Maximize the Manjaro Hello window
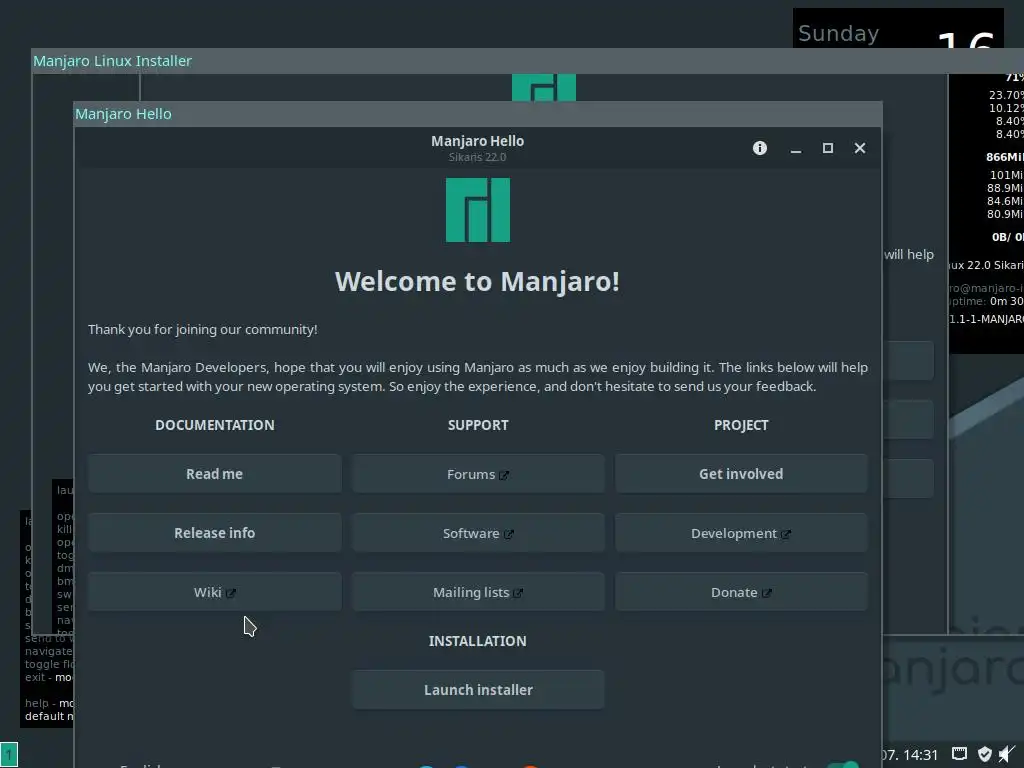 click(827, 148)
